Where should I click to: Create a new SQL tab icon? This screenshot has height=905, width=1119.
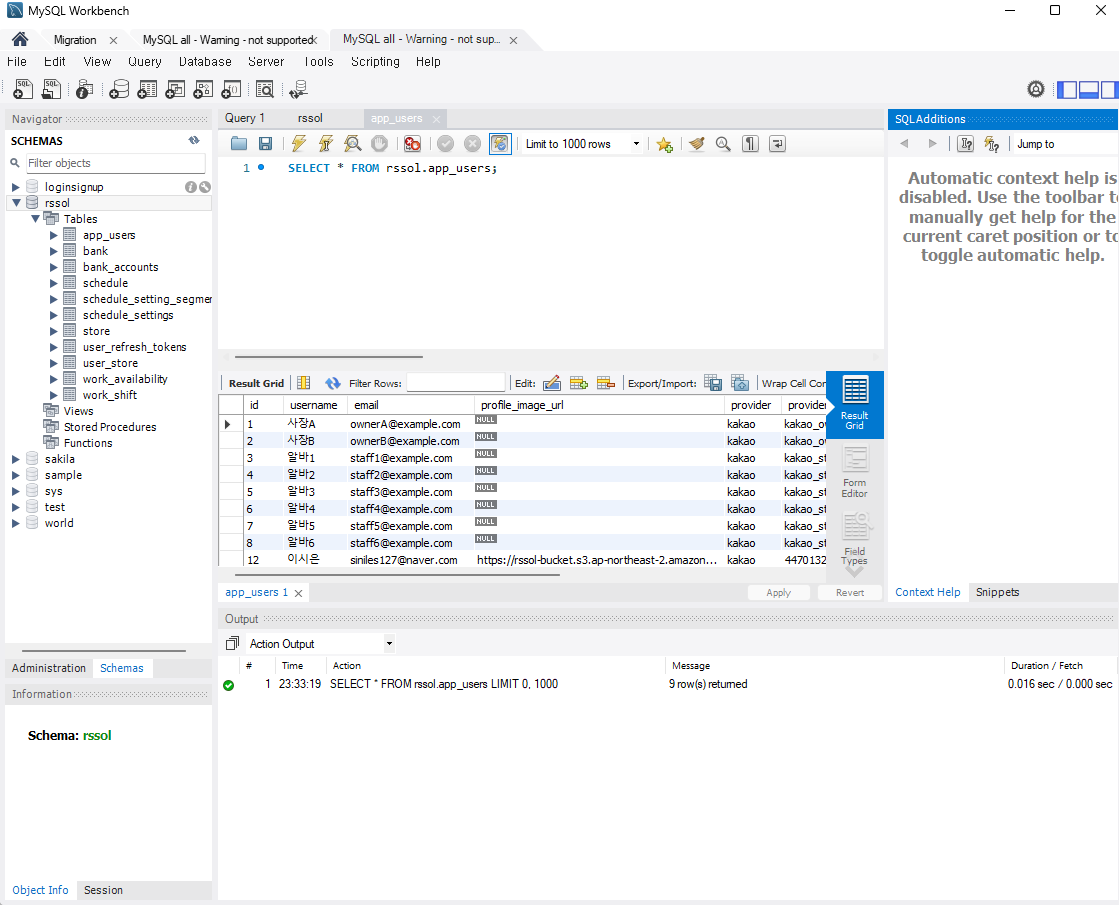(x=23, y=89)
